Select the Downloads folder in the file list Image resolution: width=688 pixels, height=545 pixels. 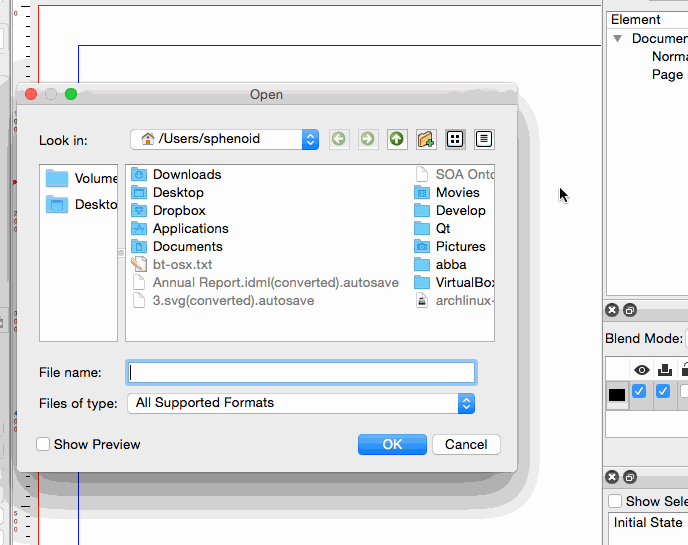coord(186,174)
